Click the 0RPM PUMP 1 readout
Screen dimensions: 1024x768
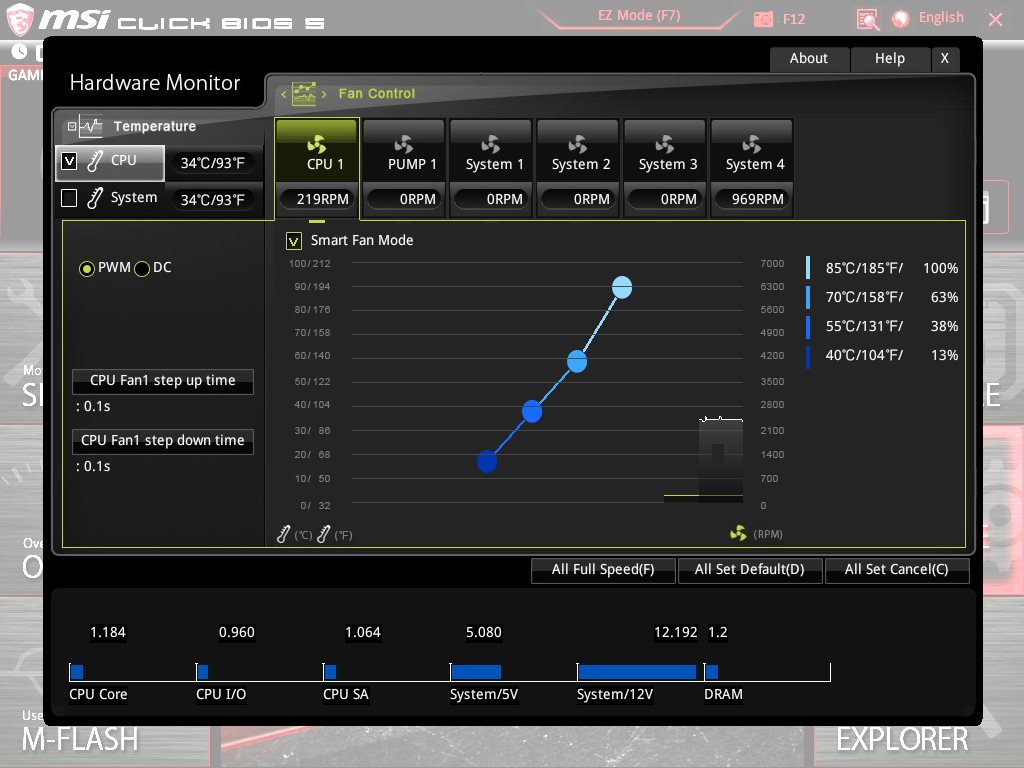[404, 199]
